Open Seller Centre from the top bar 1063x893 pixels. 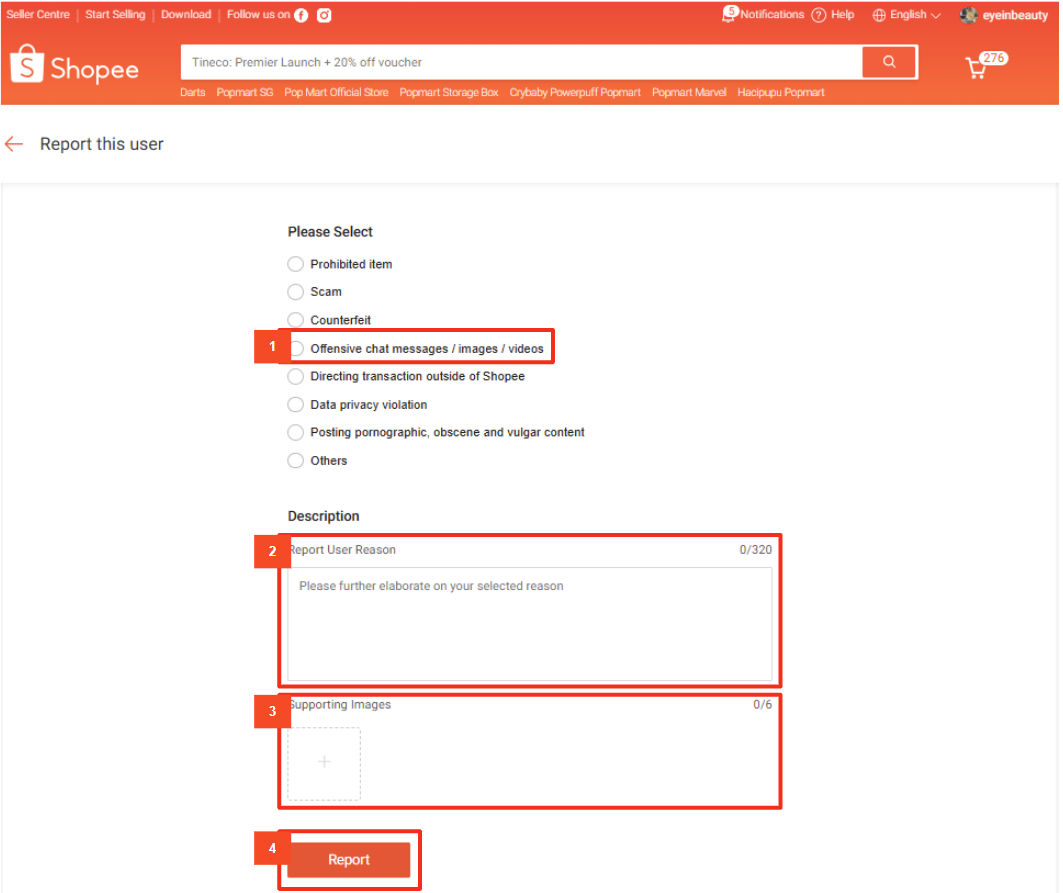coord(38,14)
